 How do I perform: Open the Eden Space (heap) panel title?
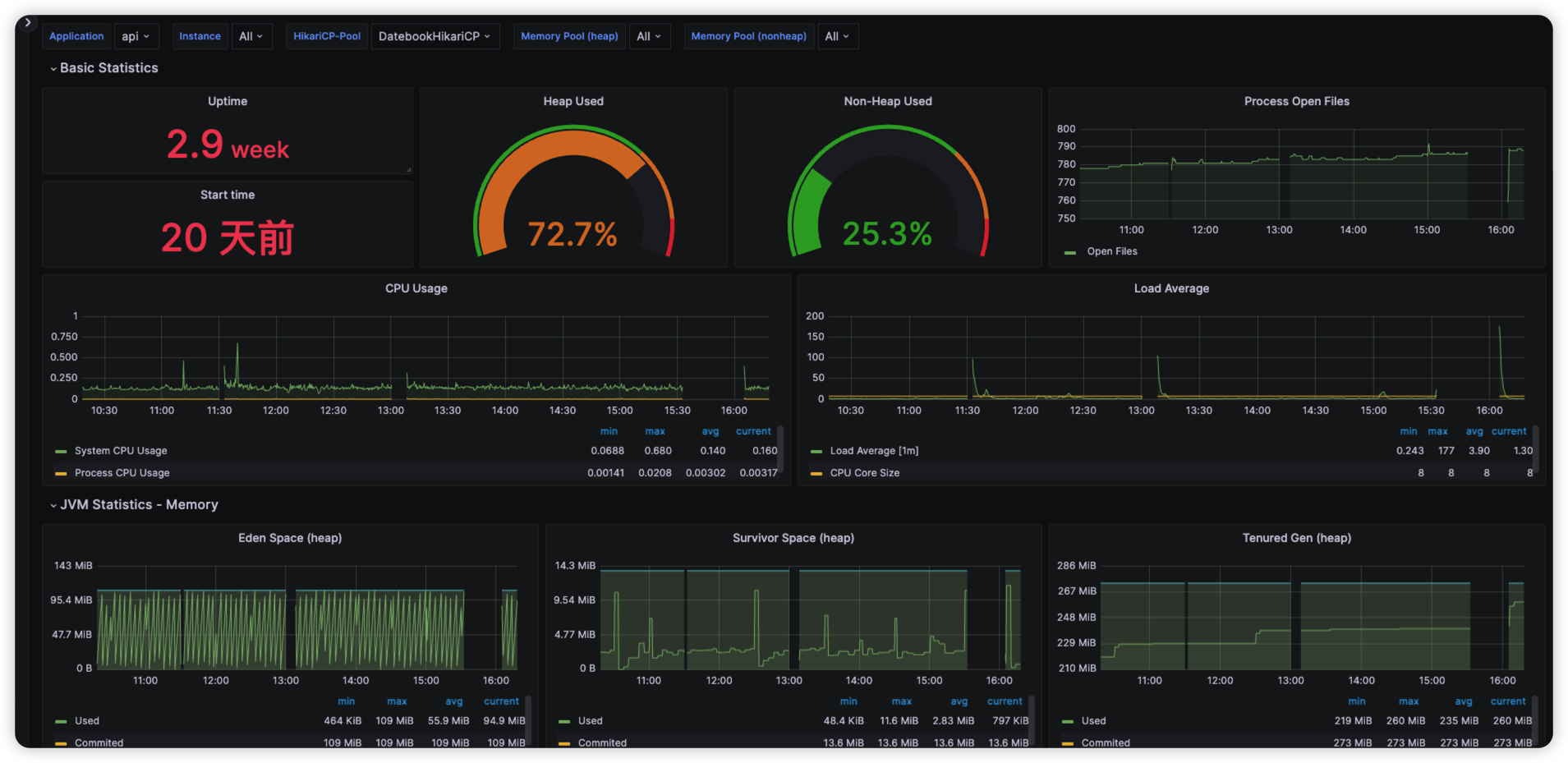point(290,538)
